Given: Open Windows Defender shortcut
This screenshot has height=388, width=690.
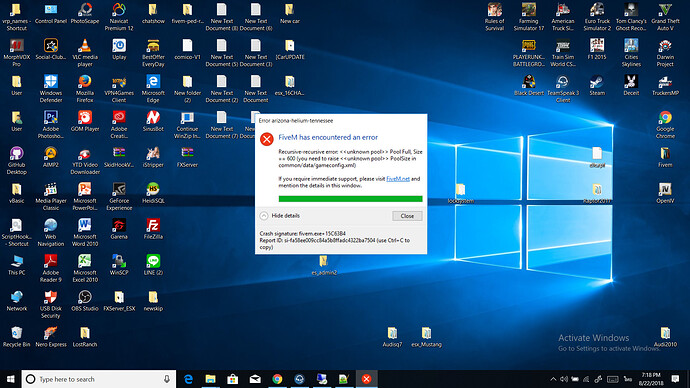Looking at the screenshot, I should (51, 89).
